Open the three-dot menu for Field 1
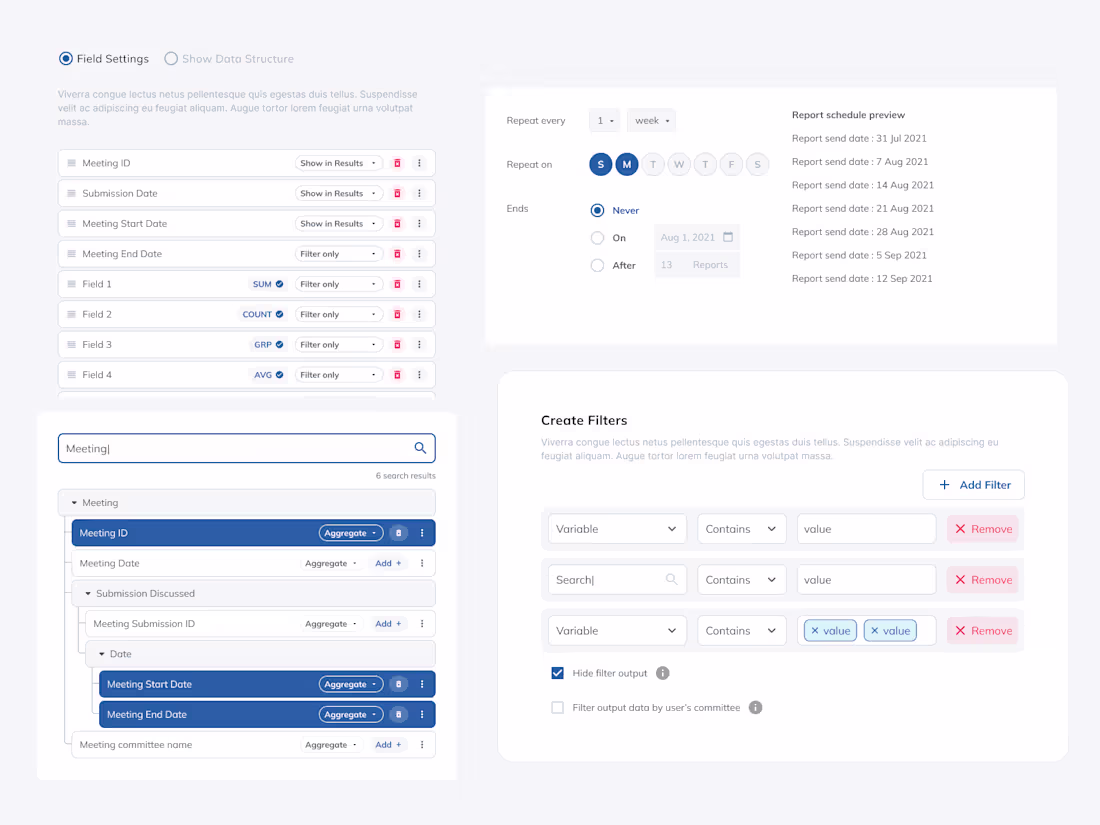Image resolution: width=1100 pixels, height=825 pixels. tap(421, 284)
